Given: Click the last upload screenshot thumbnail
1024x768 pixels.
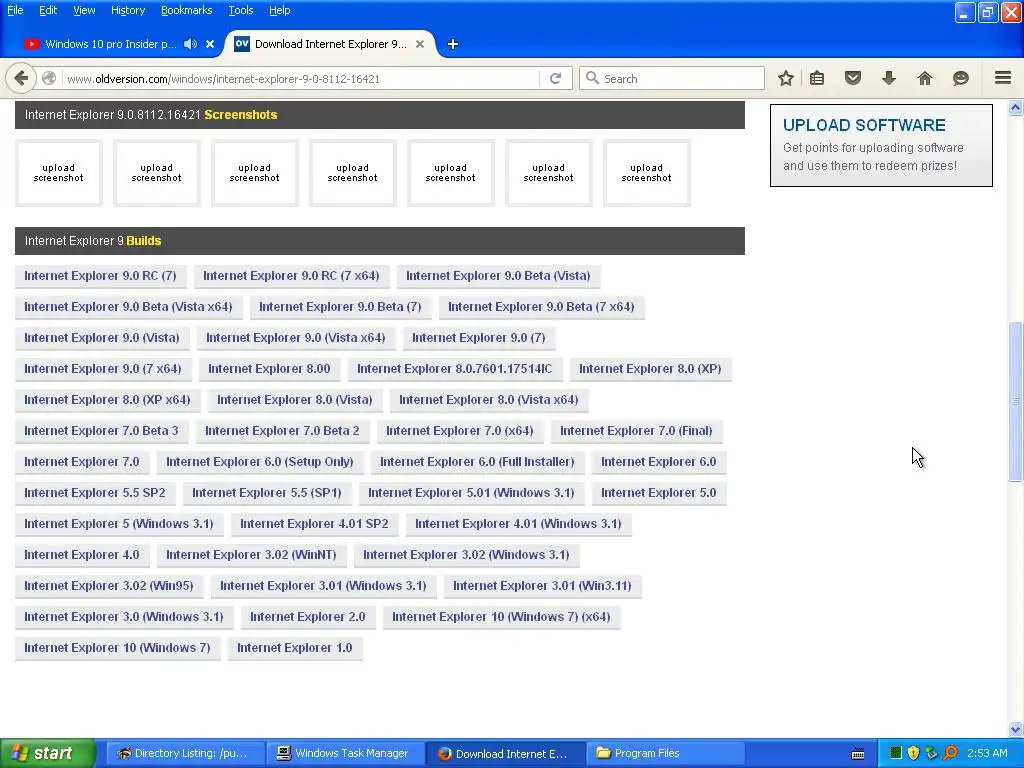Looking at the screenshot, I should pos(647,173).
